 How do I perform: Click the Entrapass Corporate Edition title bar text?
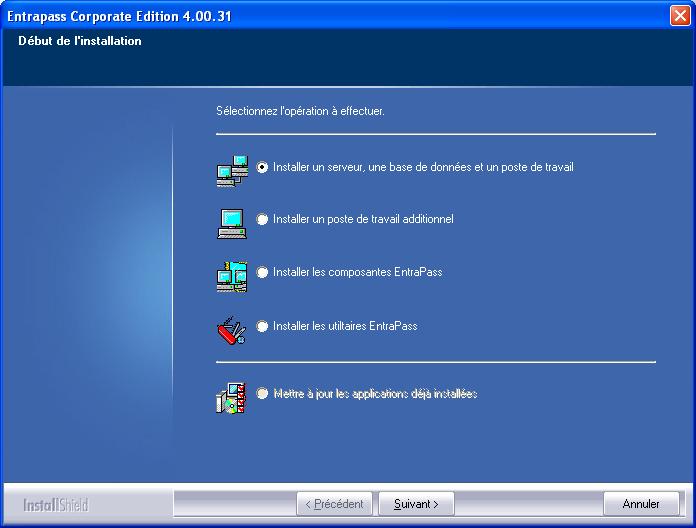click(x=119, y=16)
